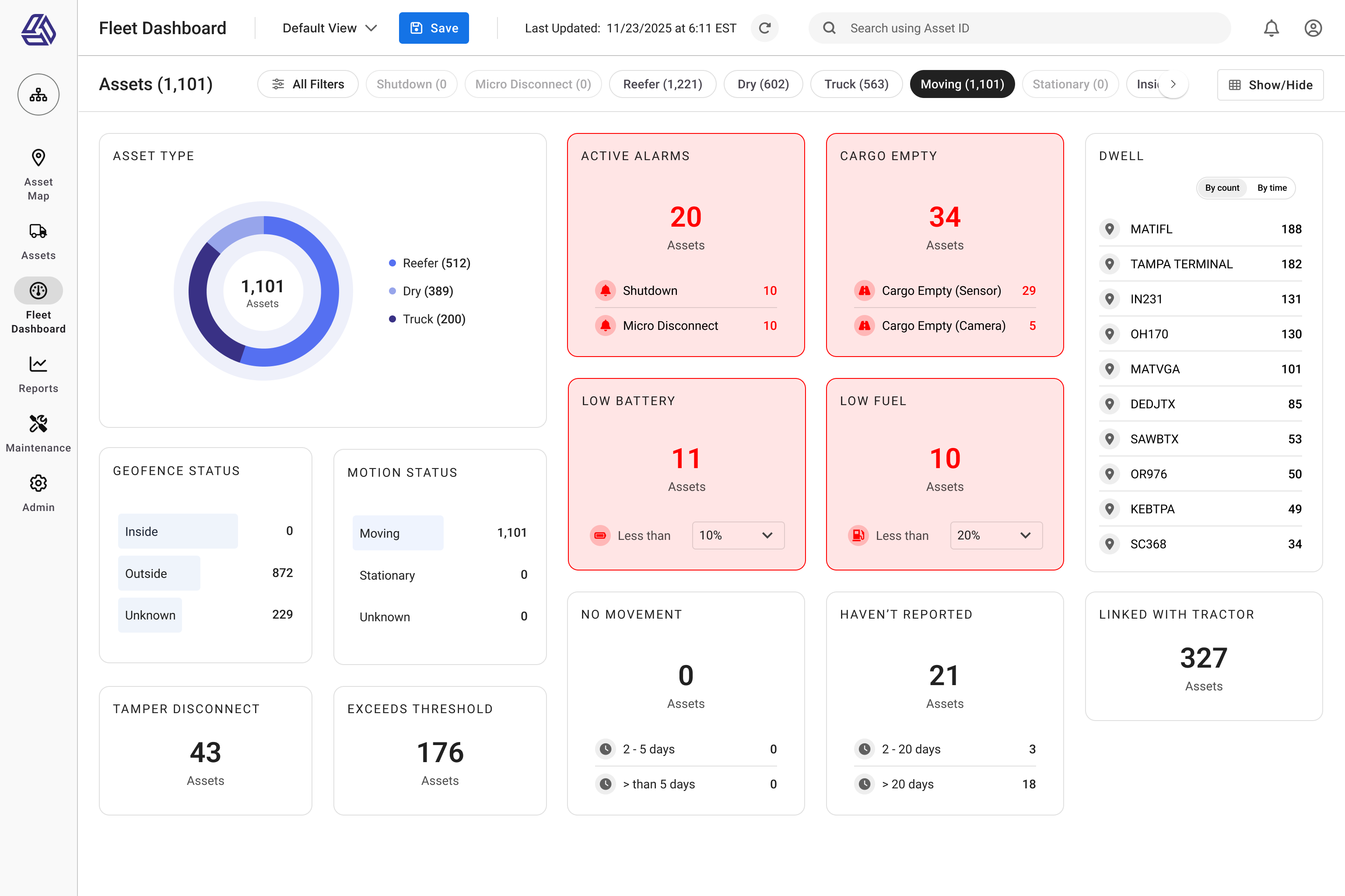This screenshot has width=1345, height=896.
Task: Toggle the Moving filter in Motion Status
Action: tap(398, 532)
